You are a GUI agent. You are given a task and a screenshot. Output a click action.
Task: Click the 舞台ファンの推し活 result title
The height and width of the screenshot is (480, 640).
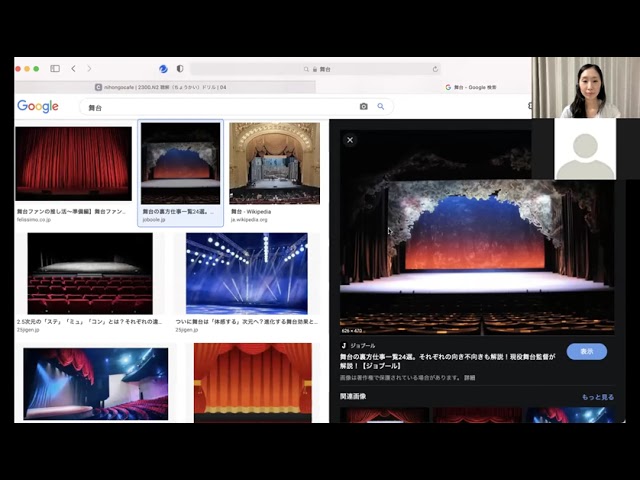click(x=71, y=211)
